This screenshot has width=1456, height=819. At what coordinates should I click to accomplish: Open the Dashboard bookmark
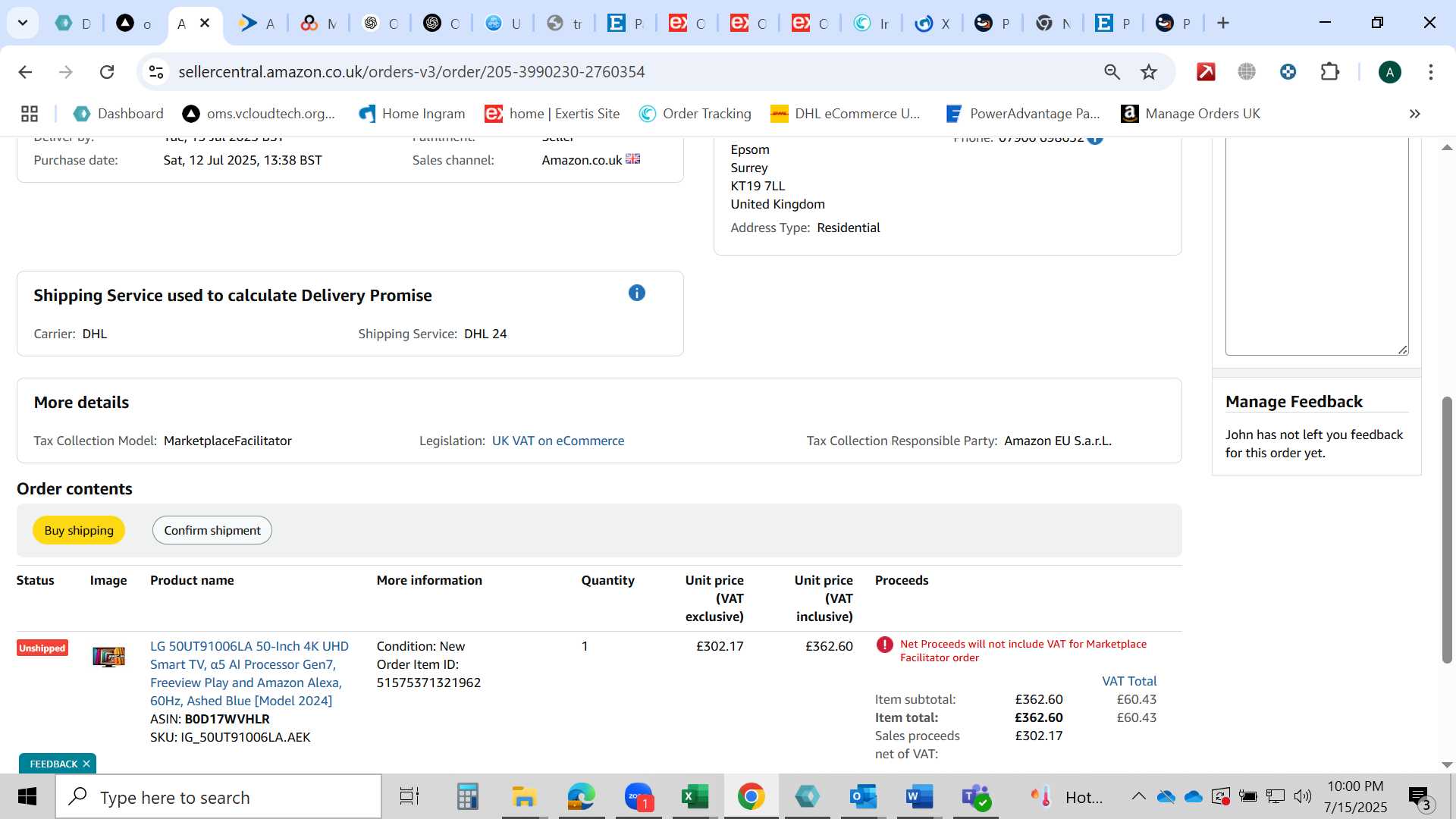coord(118,114)
